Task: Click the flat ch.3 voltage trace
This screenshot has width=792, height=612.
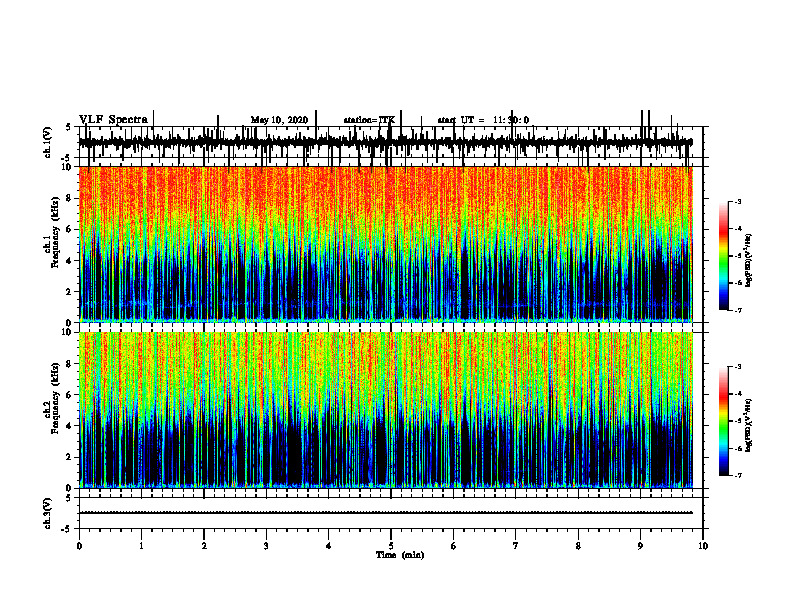Action: click(x=385, y=513)
